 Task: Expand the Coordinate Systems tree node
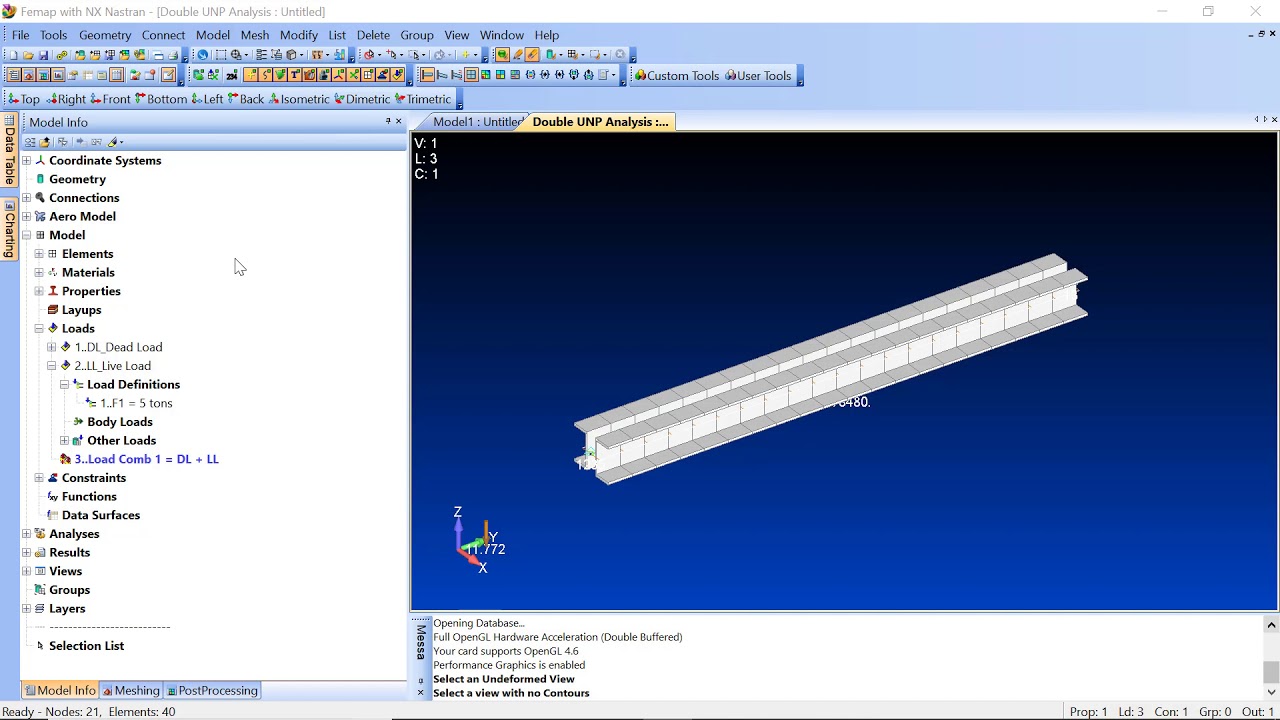pos(27,160)
